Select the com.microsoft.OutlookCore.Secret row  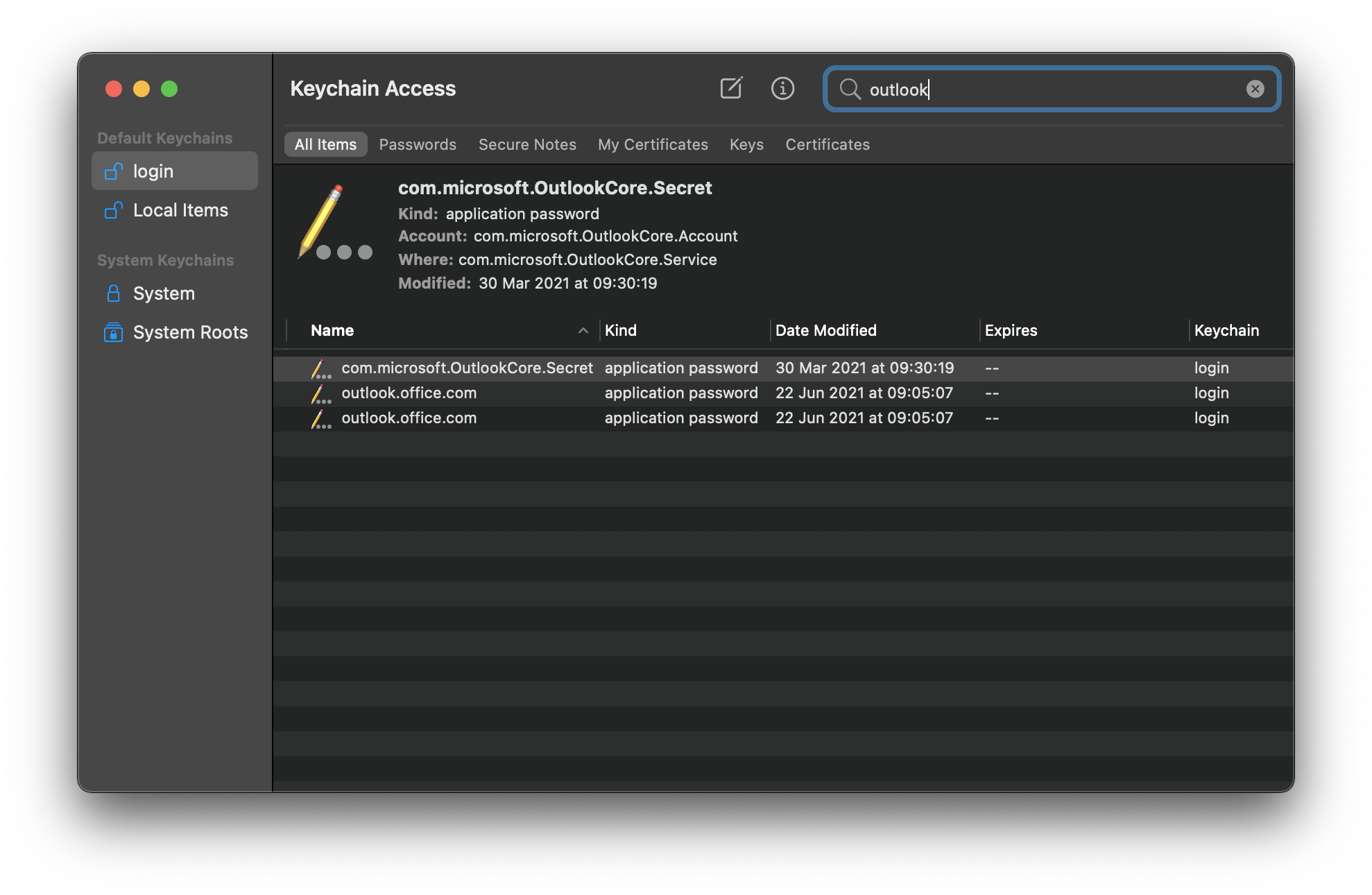pyautogui.click(x=783, y=368)
